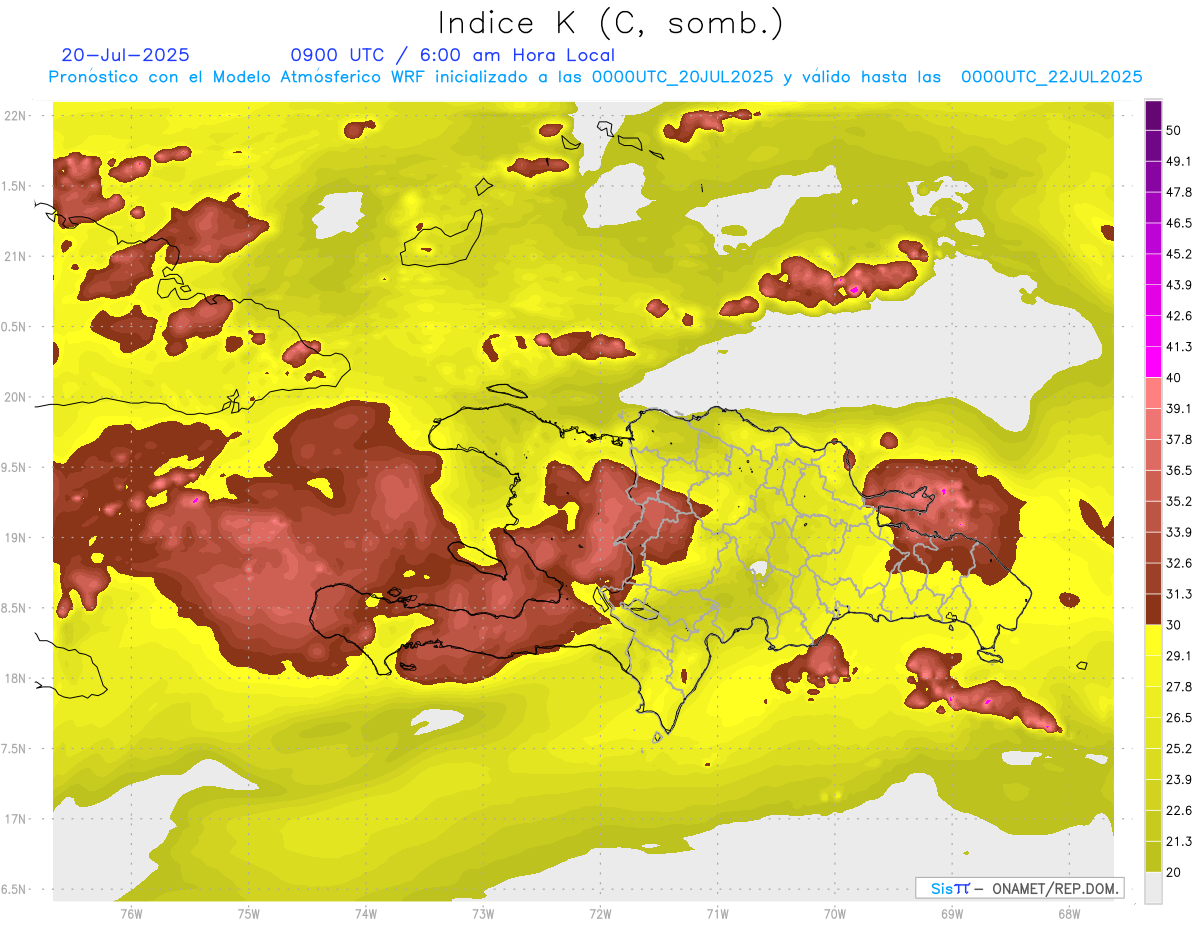
Task: Click the "35.2" color scale value
Action: (x=1179, y=501)
